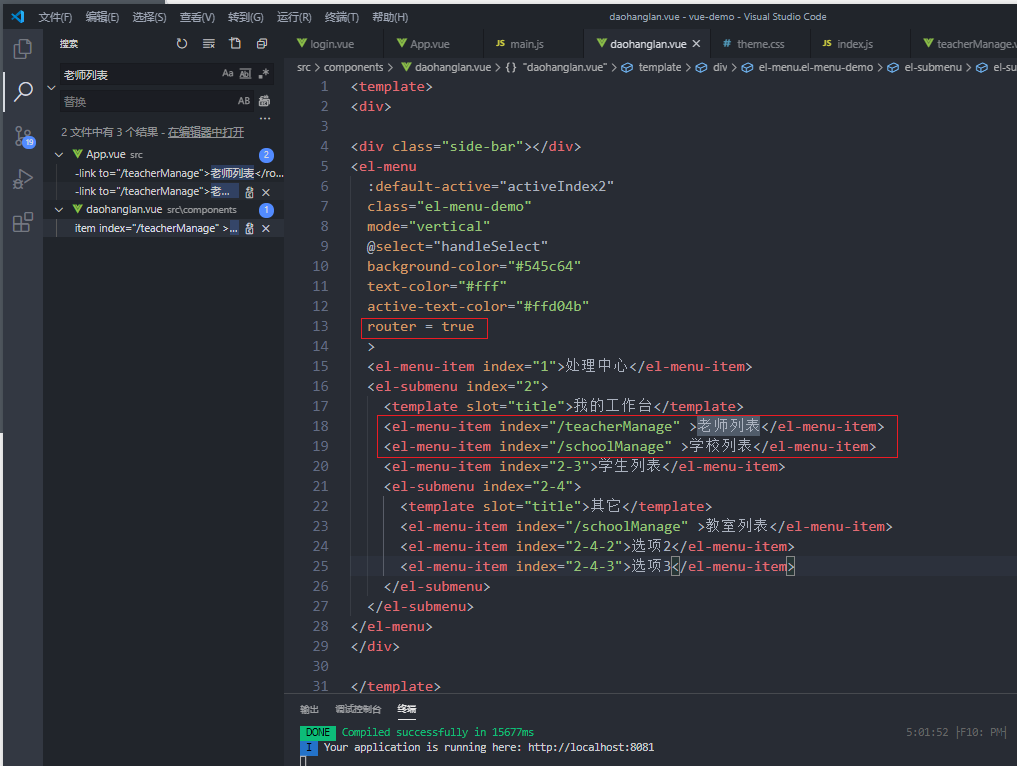This screenshot has width=1017, height=766.
Task: Open first App.vue result with 老师列表
Action: click(179, 173)
